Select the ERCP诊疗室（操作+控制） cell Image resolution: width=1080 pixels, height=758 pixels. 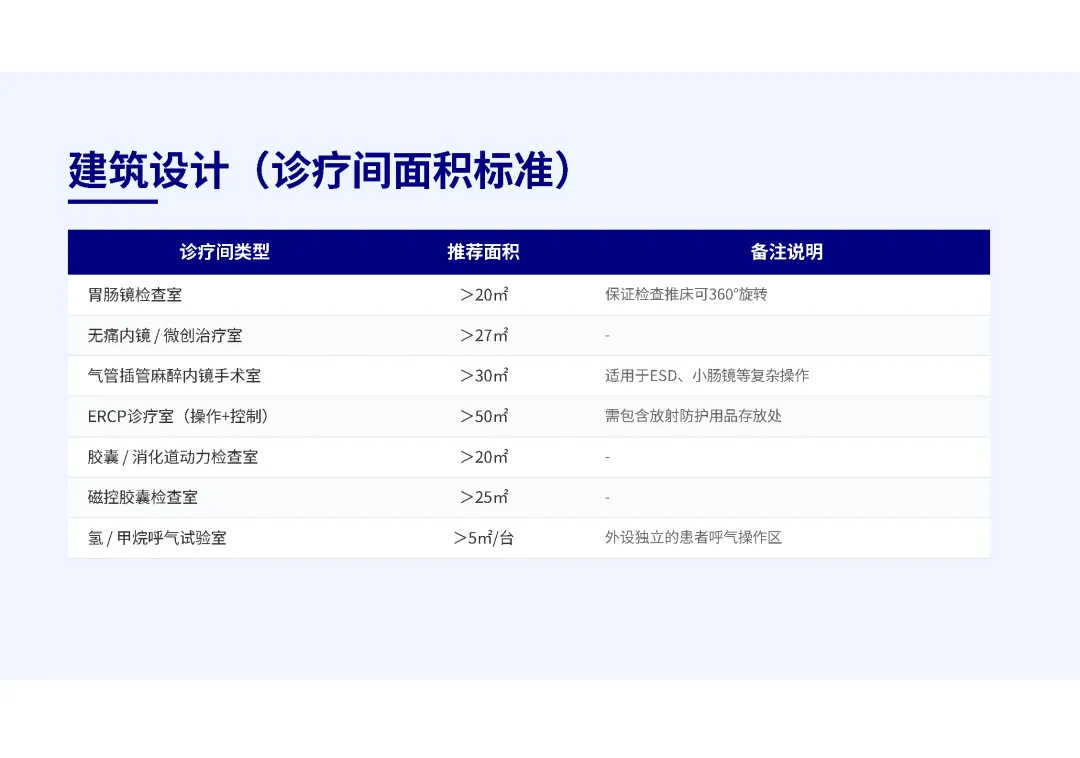point(178,417)
